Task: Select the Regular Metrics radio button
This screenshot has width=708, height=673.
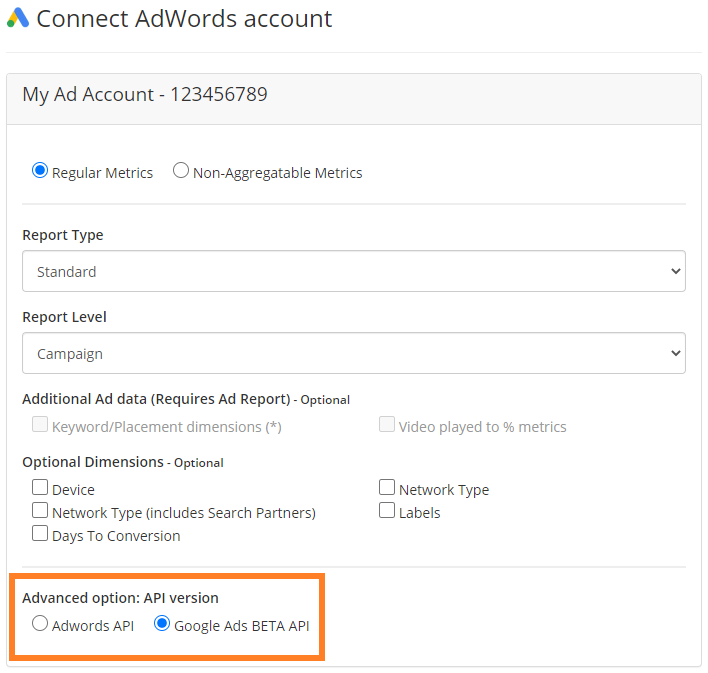Action: 40,171
